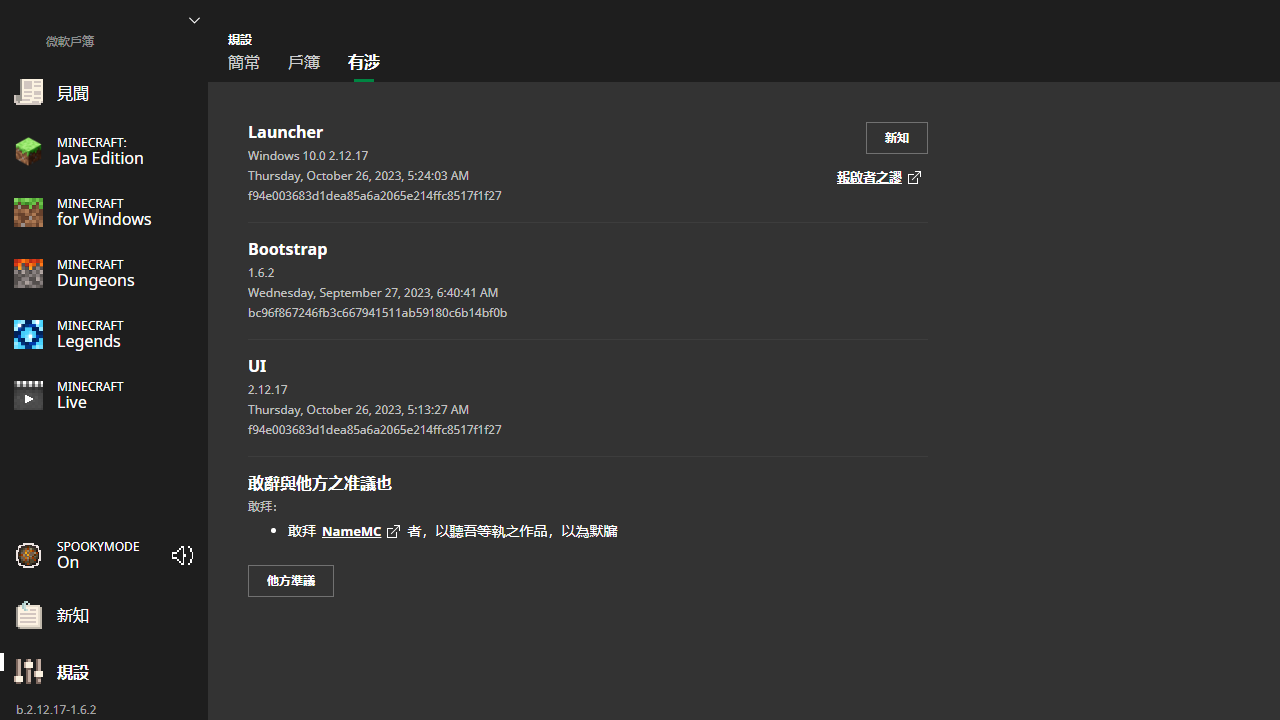Select the Minecraft for Windows dirt block icon
The width and height of the screenshot is (1280, 720).
pos(28,212)
